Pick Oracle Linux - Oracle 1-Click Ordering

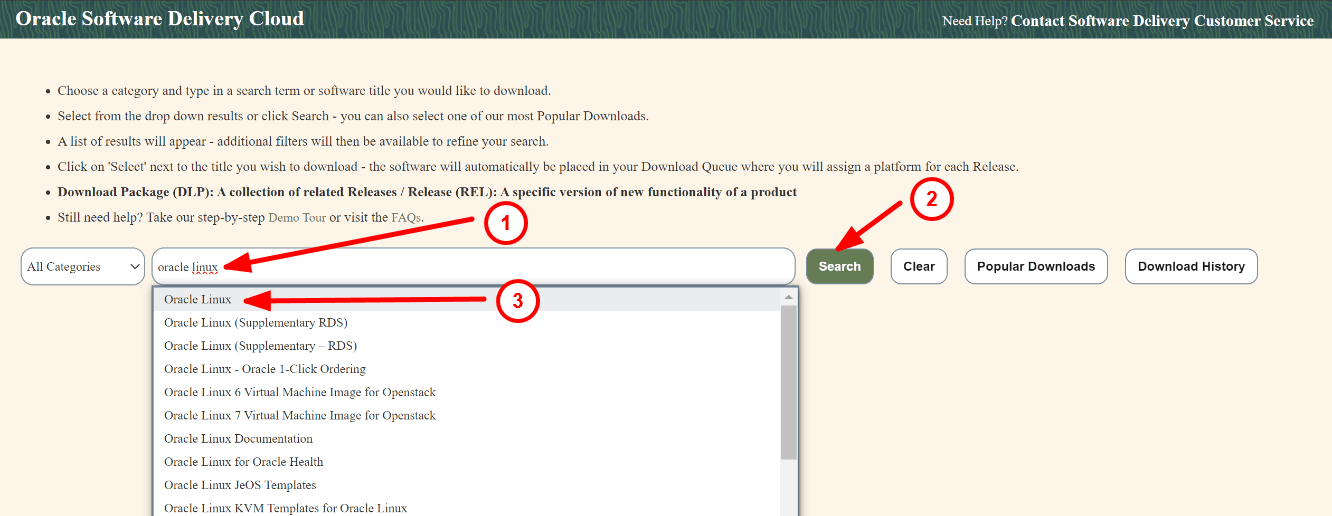265,369
